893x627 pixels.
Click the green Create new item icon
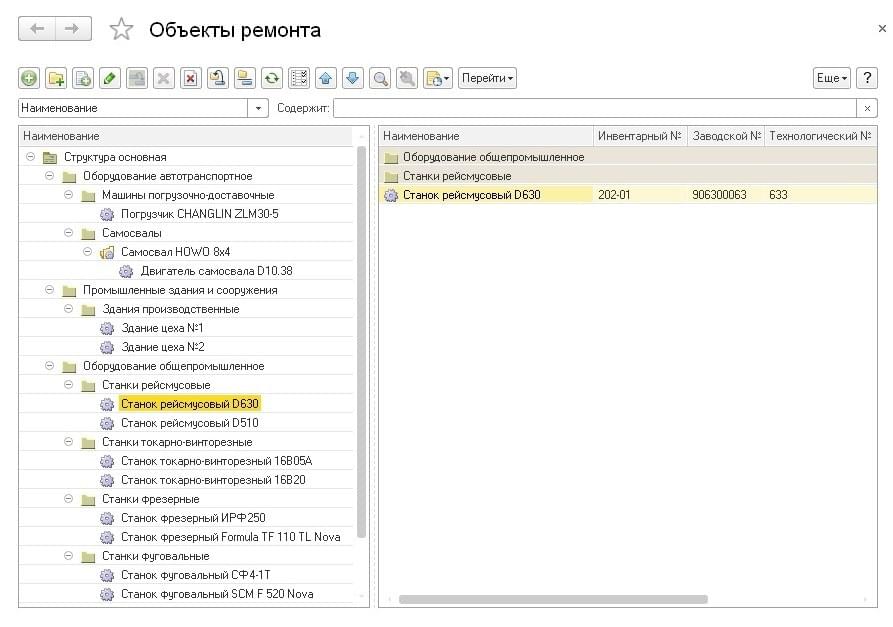(x=29, y=78)
